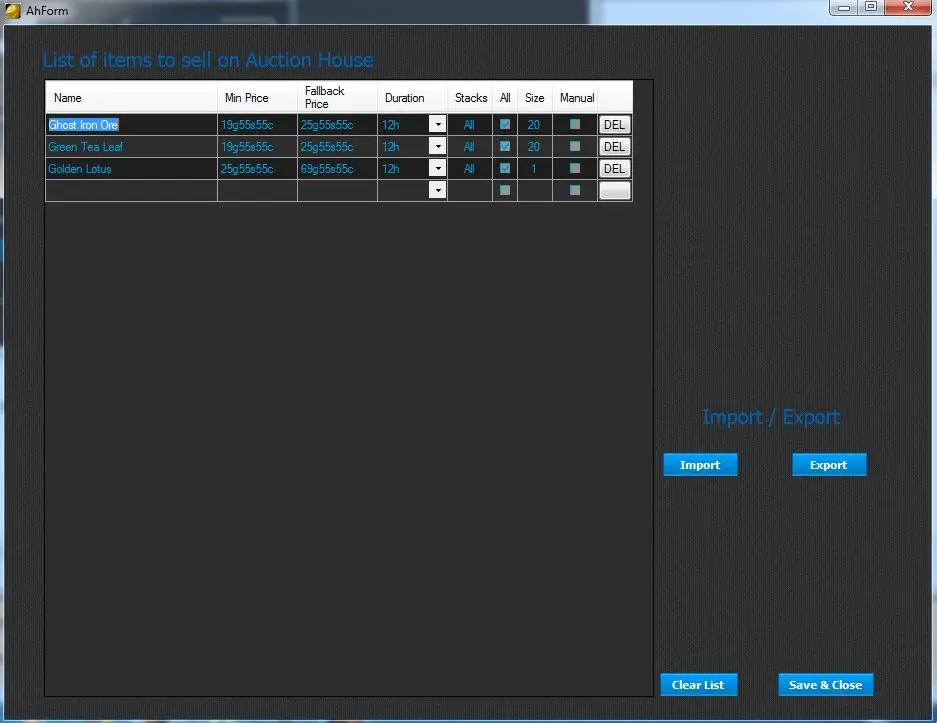Viewport: 937px width, 723px height.
Task: Expand Duration dropdown for Green Tea Leaf
Action: [437, 147]
